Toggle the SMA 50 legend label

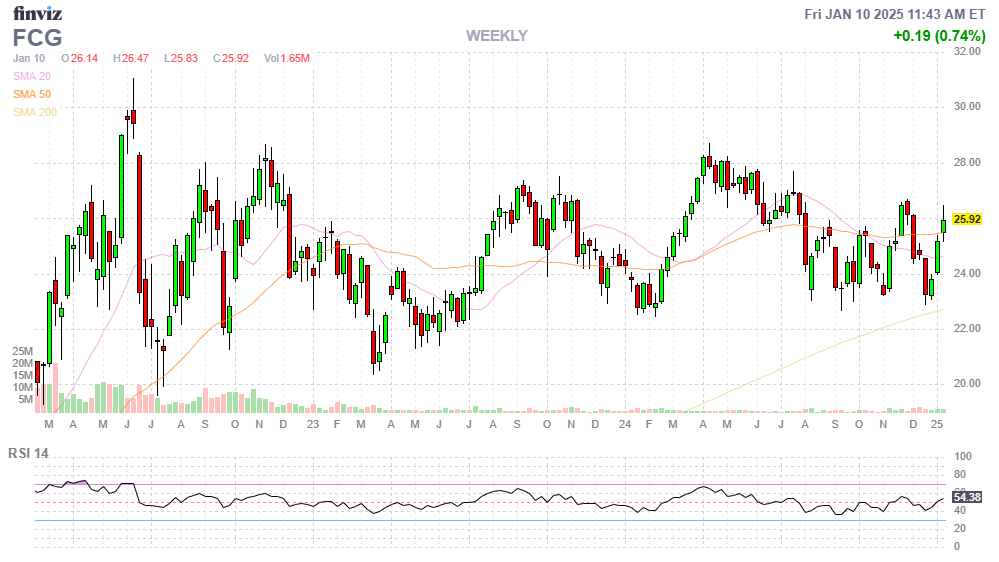coord(31,94)
